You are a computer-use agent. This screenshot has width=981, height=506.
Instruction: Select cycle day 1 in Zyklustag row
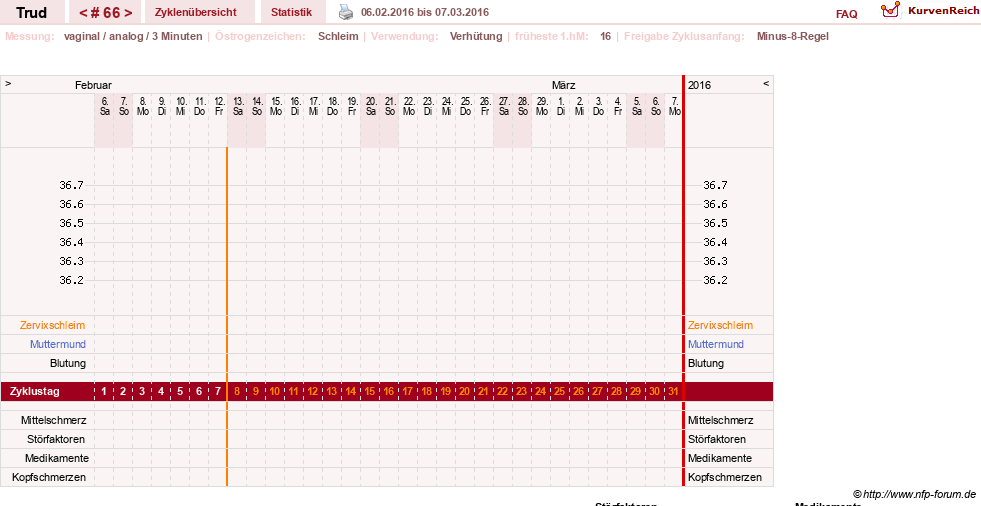tap(104, 392)
